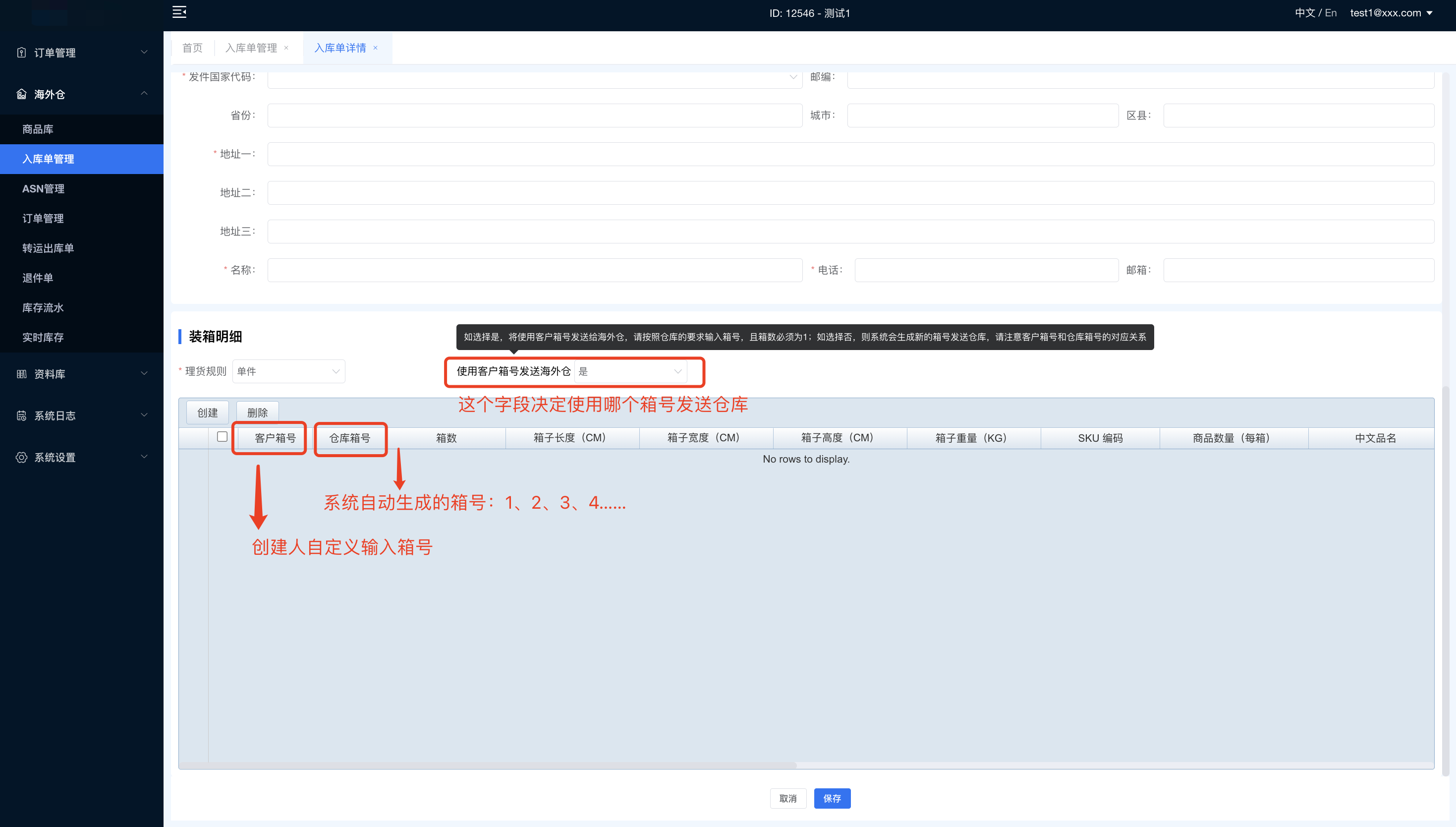Open the 理货规则 dropdown
Image resolution: width=1456 pixels, height=827 pixels.
tap(288, 371)
